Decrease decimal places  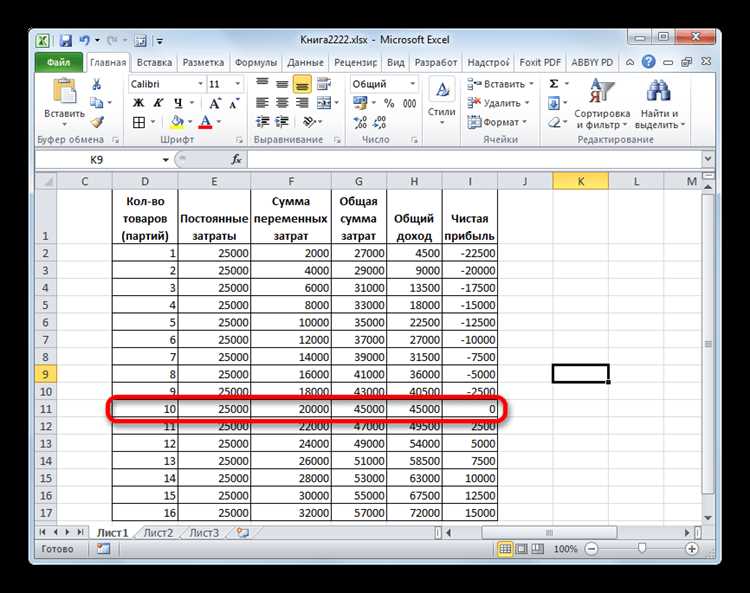(380, 123)
